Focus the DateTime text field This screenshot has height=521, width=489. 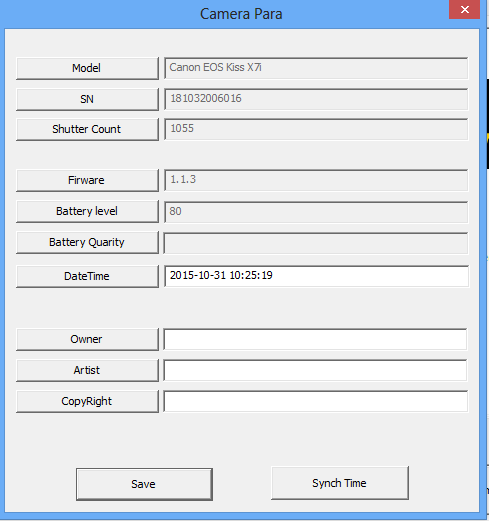click(316, 276)
